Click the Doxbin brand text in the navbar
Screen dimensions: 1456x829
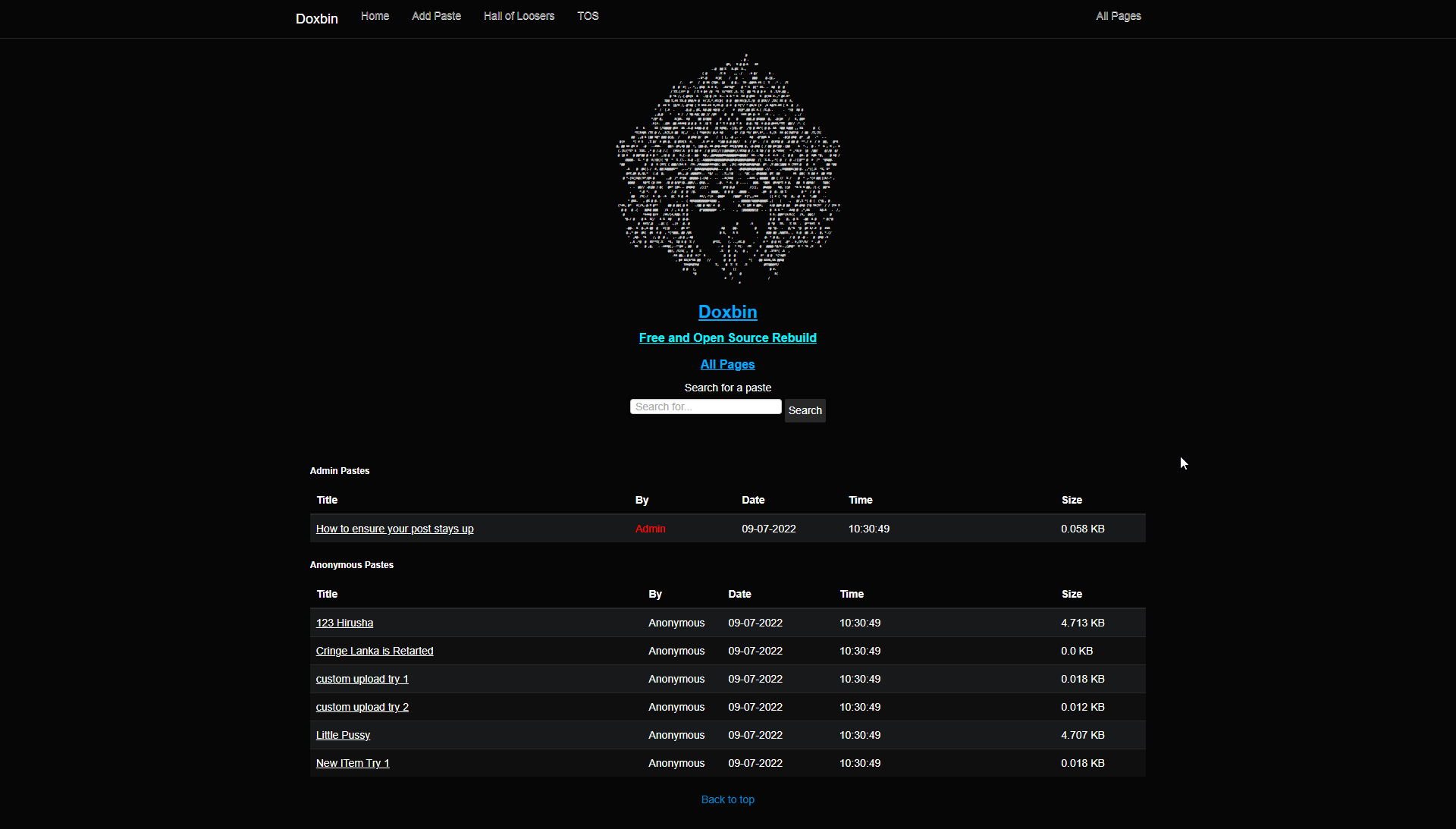(x=316, y=18)
